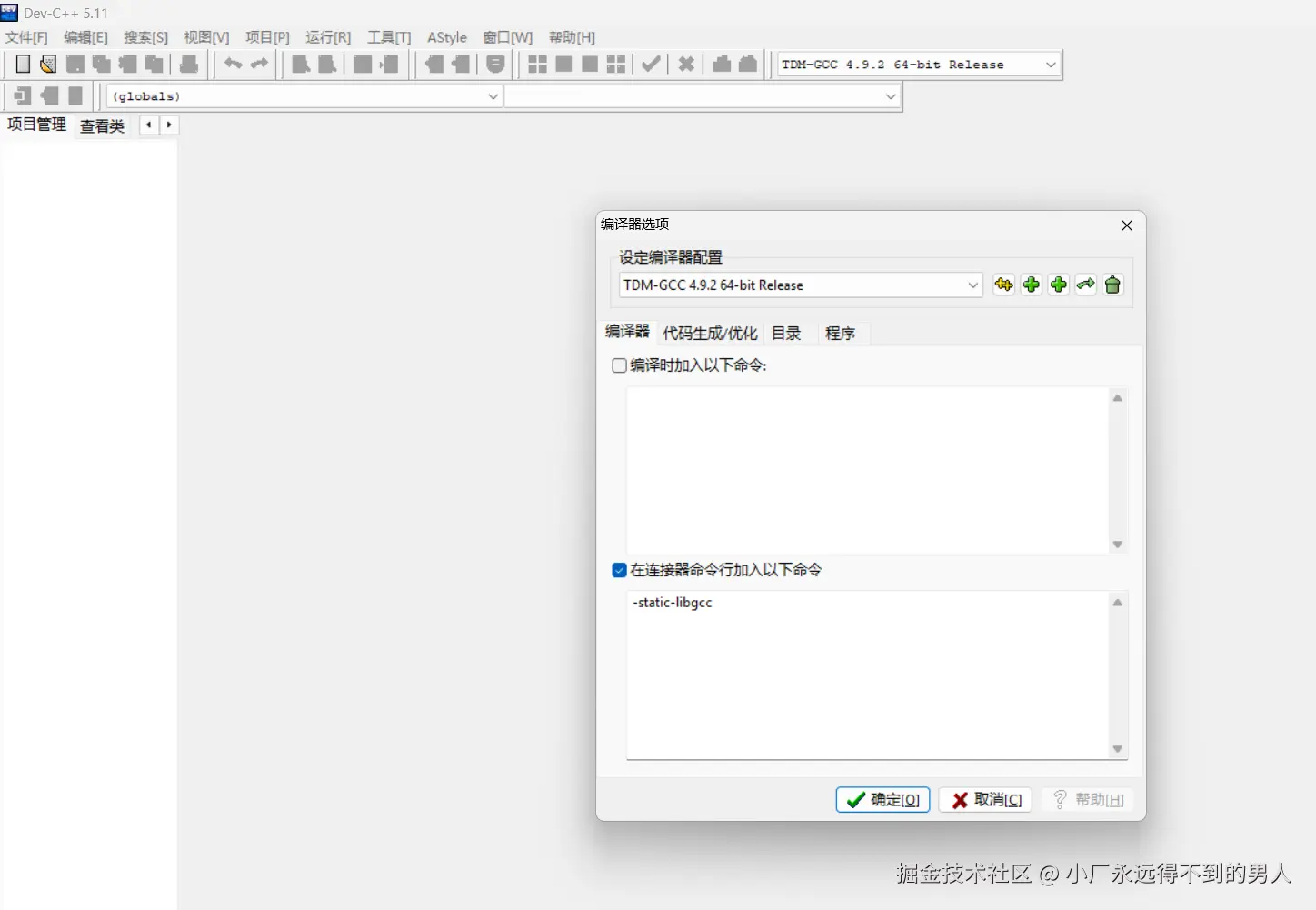Open the 编辑[E] menu
1316x910 pixels.
coord(85,37)
